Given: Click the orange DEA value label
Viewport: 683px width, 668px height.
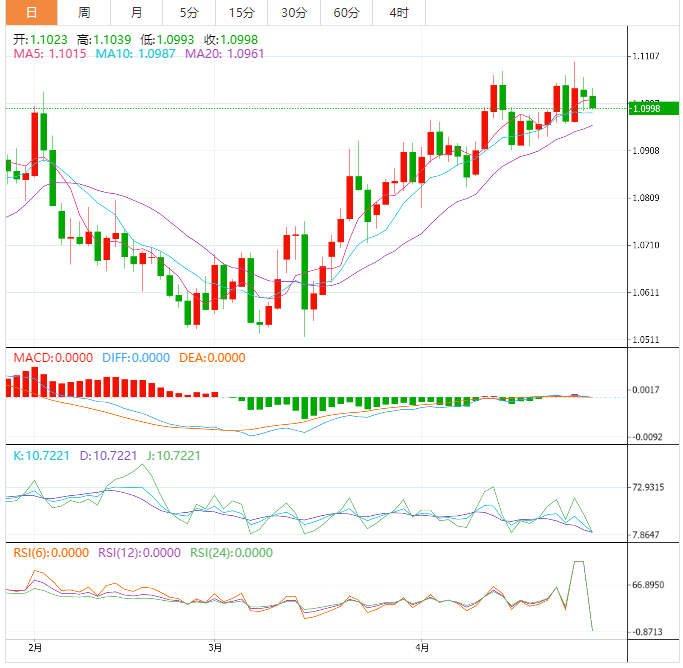Looking at the screenshot, I should 208,358.
